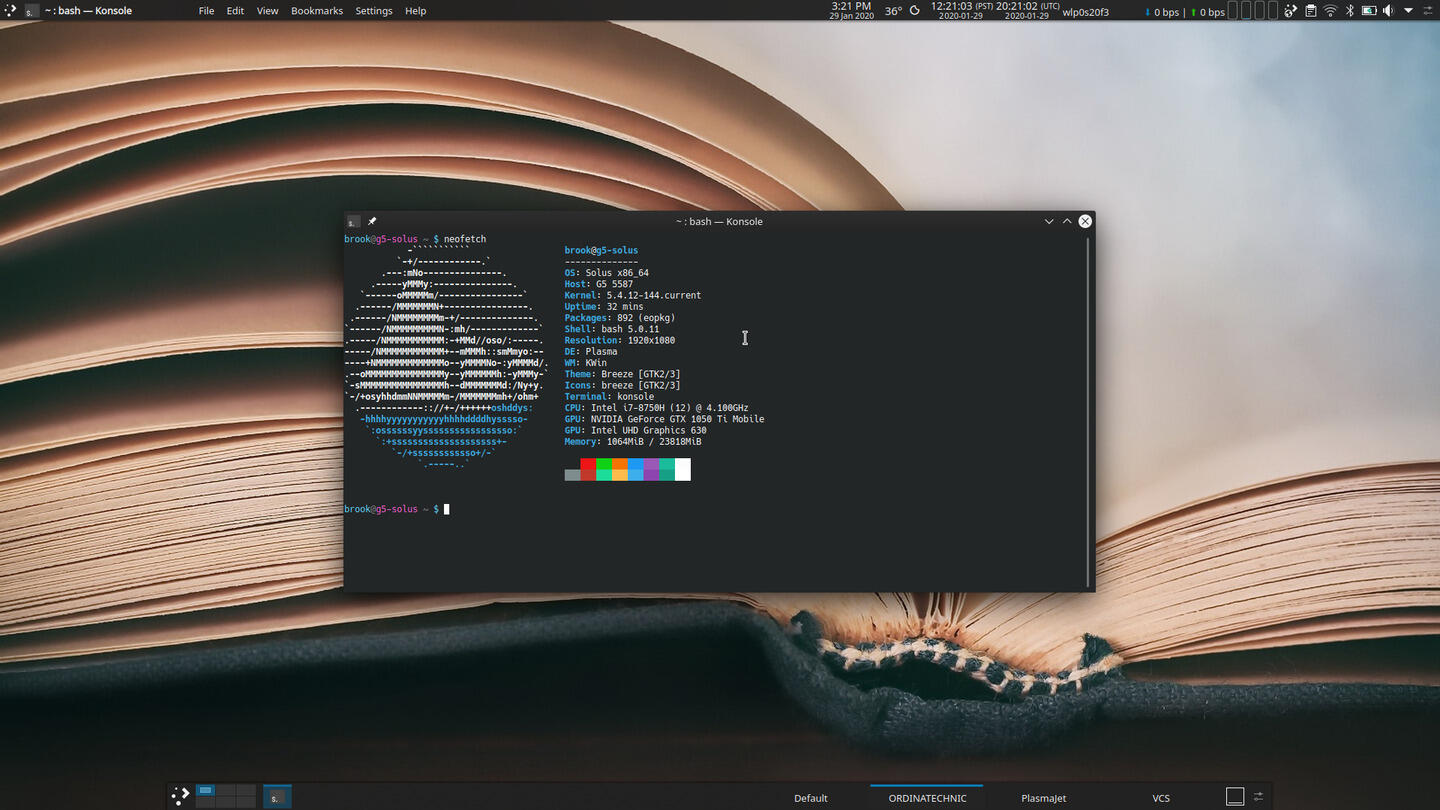Click the NVIDIA GeForce GTX 1050 Ti line
Viewport: 1440px width, 810px height.
pyautogui.click(x=664, y=419)
